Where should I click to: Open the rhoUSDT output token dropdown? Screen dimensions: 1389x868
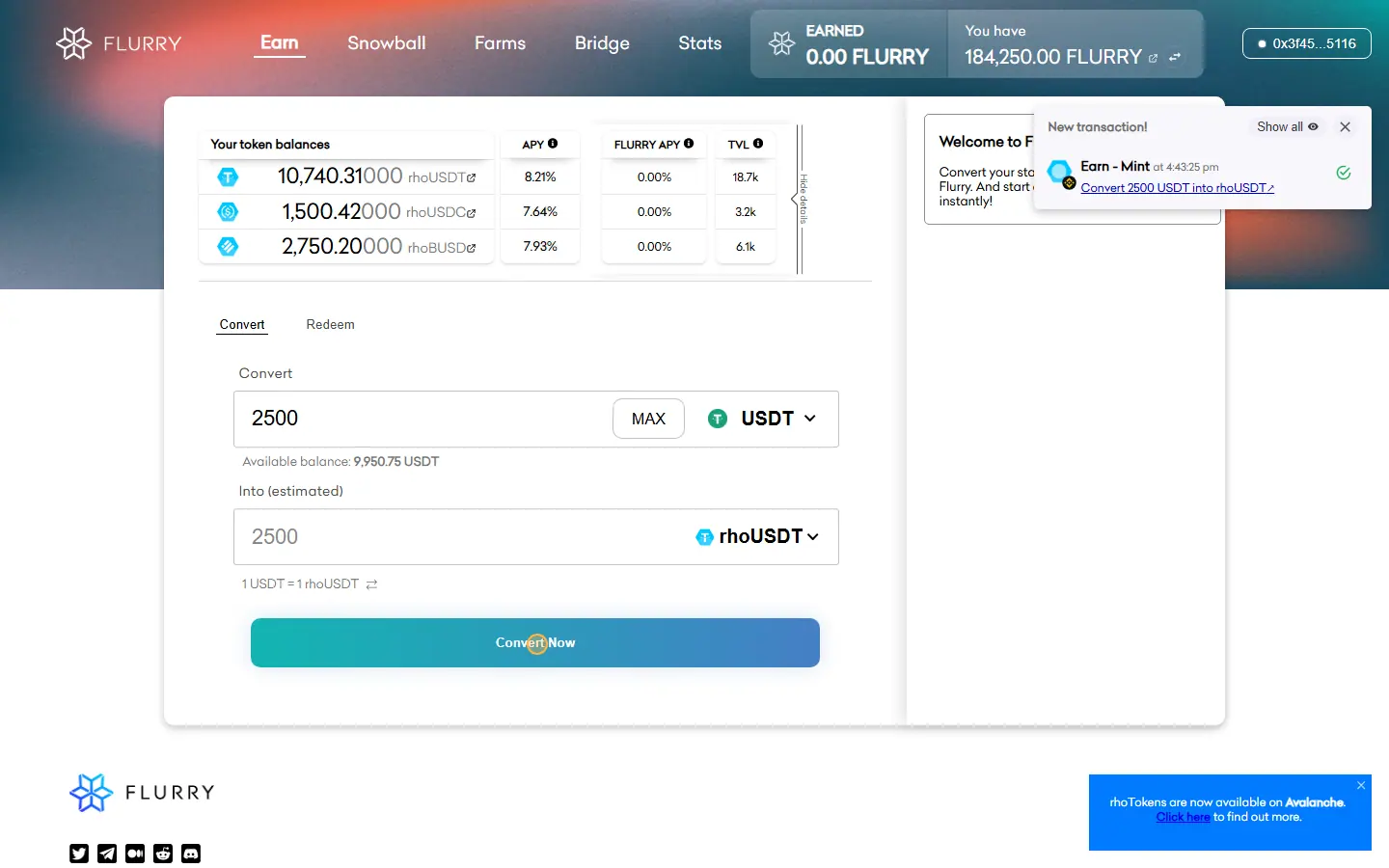click(x=757, y=536)
